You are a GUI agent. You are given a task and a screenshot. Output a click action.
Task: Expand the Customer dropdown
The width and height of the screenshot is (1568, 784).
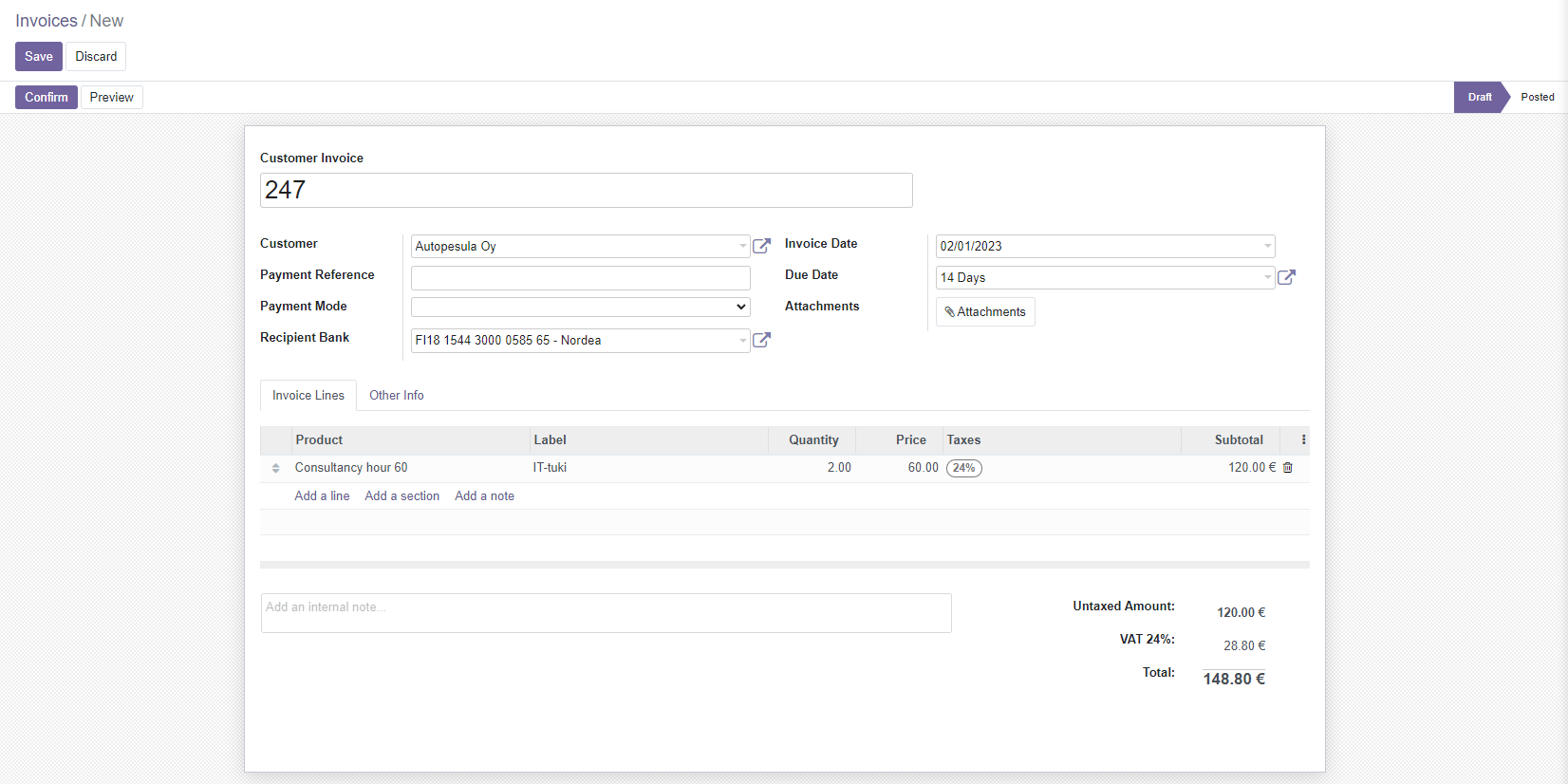tap(742, 246)
